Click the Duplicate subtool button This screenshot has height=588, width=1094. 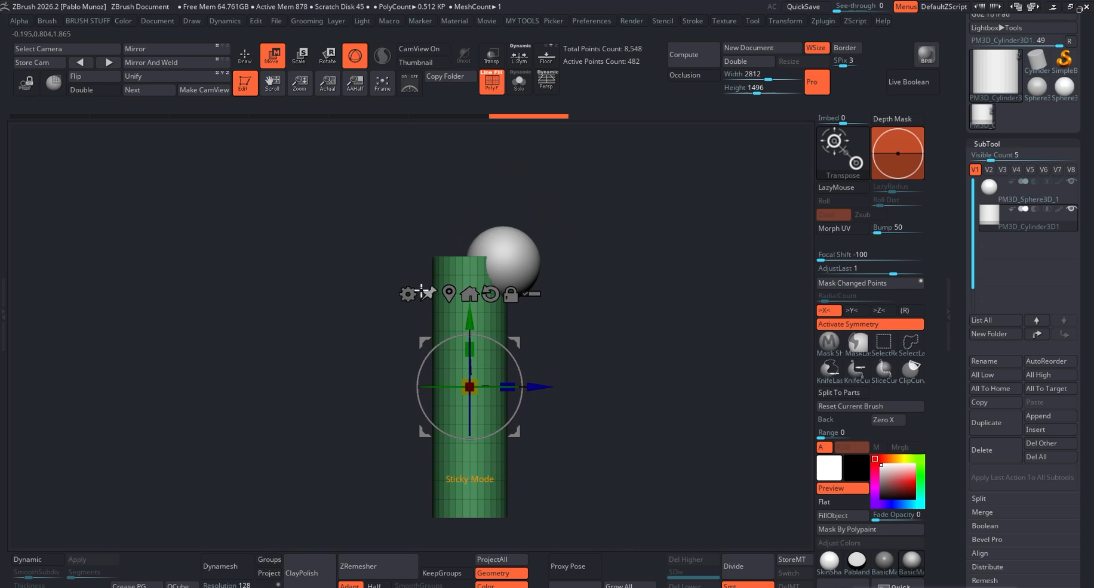coord(995,423)
